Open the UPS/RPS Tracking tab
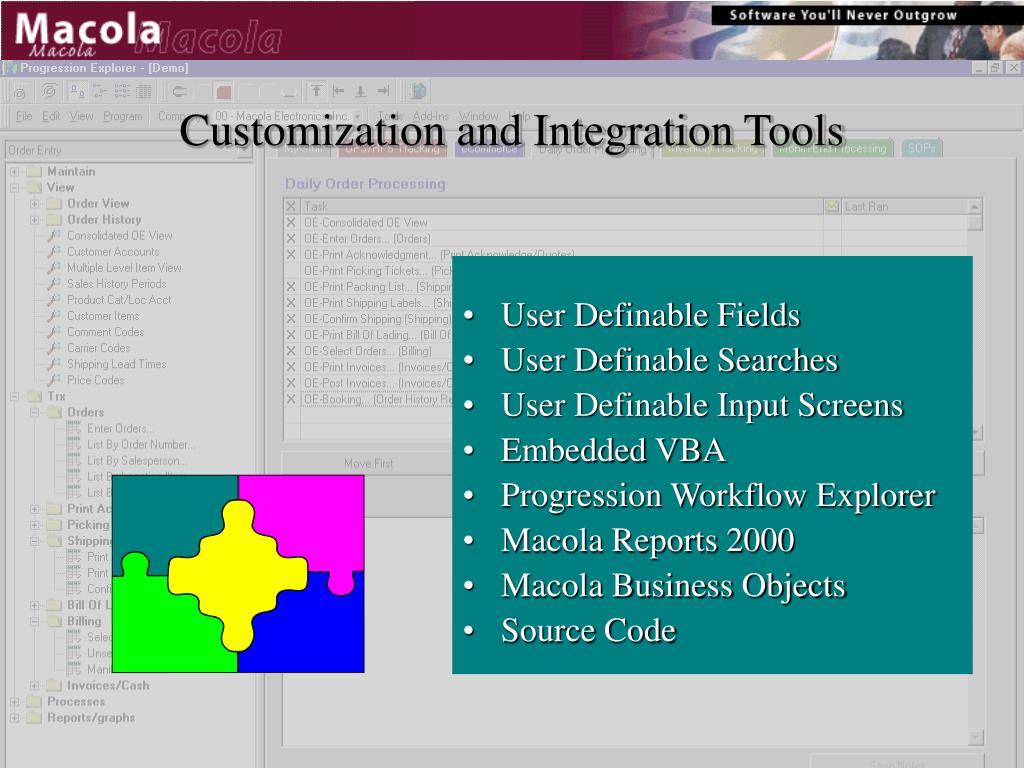 [392, 149]
